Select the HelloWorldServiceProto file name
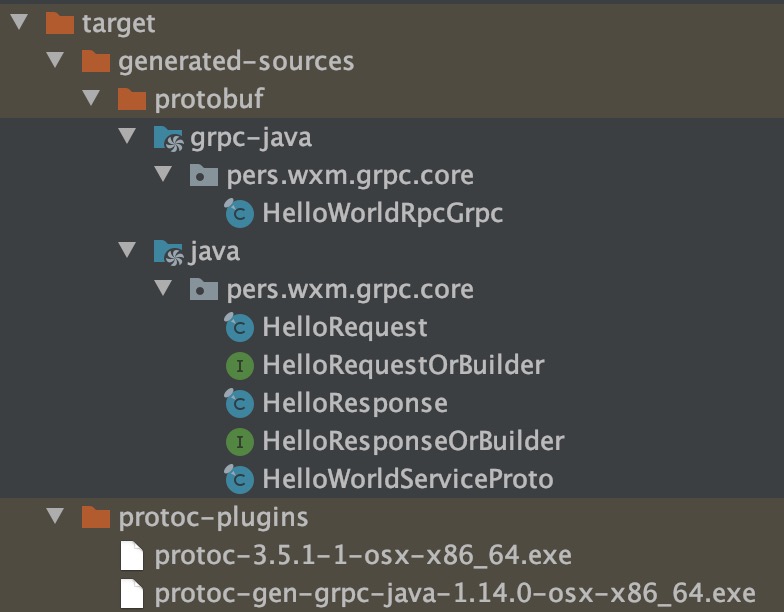 407,479
